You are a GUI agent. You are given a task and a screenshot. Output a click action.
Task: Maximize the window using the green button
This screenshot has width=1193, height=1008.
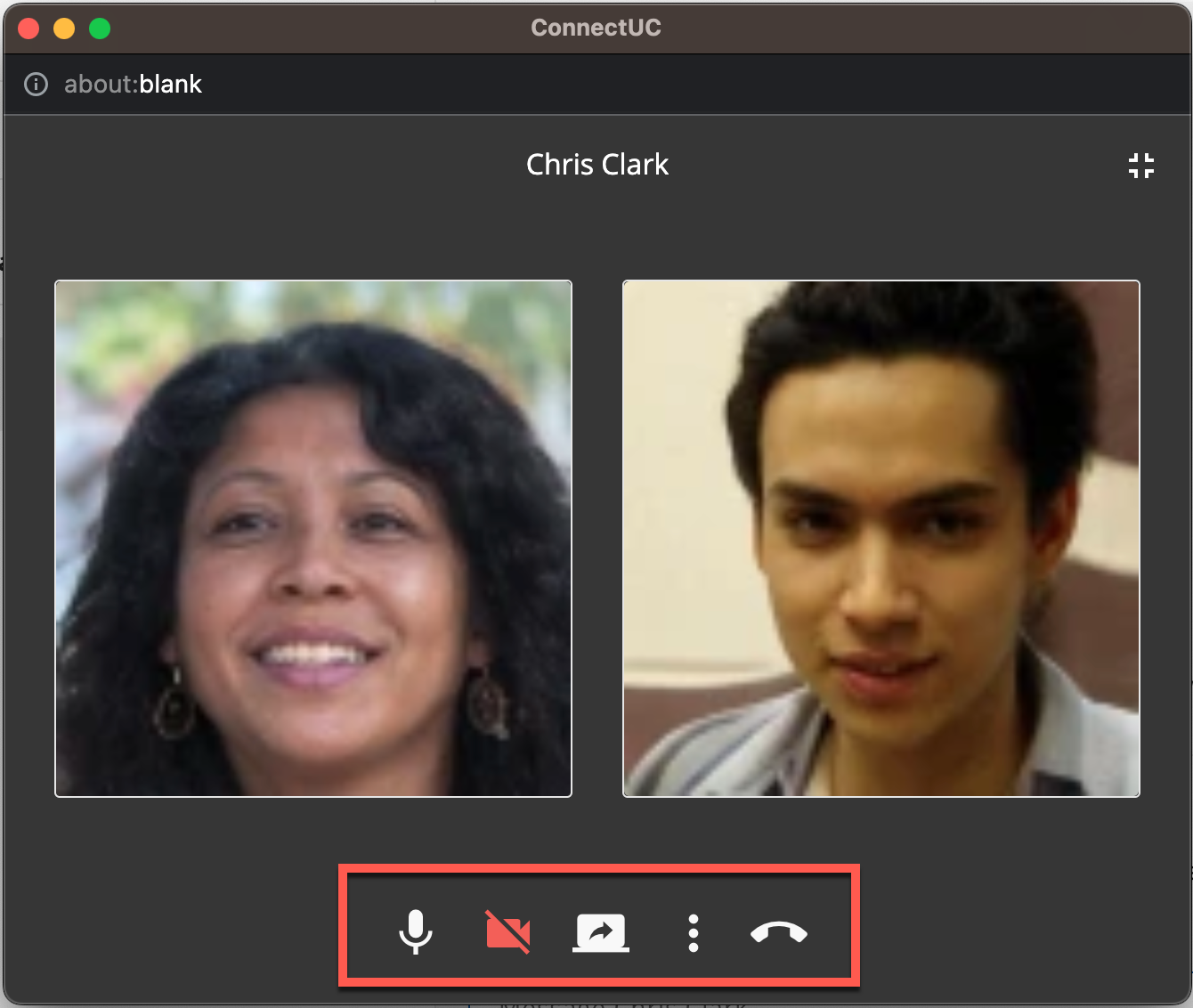point(100,28)
